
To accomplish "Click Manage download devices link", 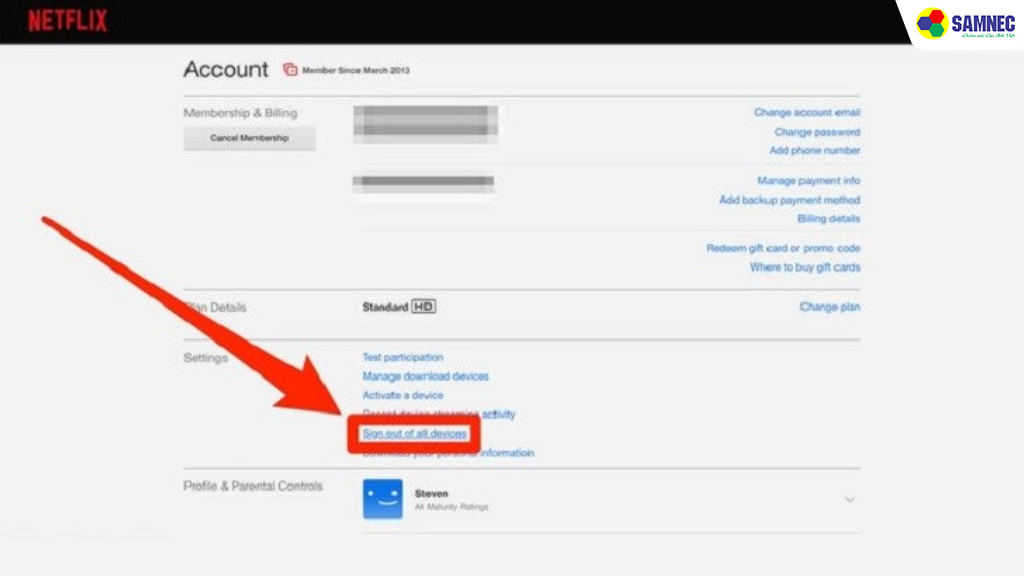I will tap(425, 376).
